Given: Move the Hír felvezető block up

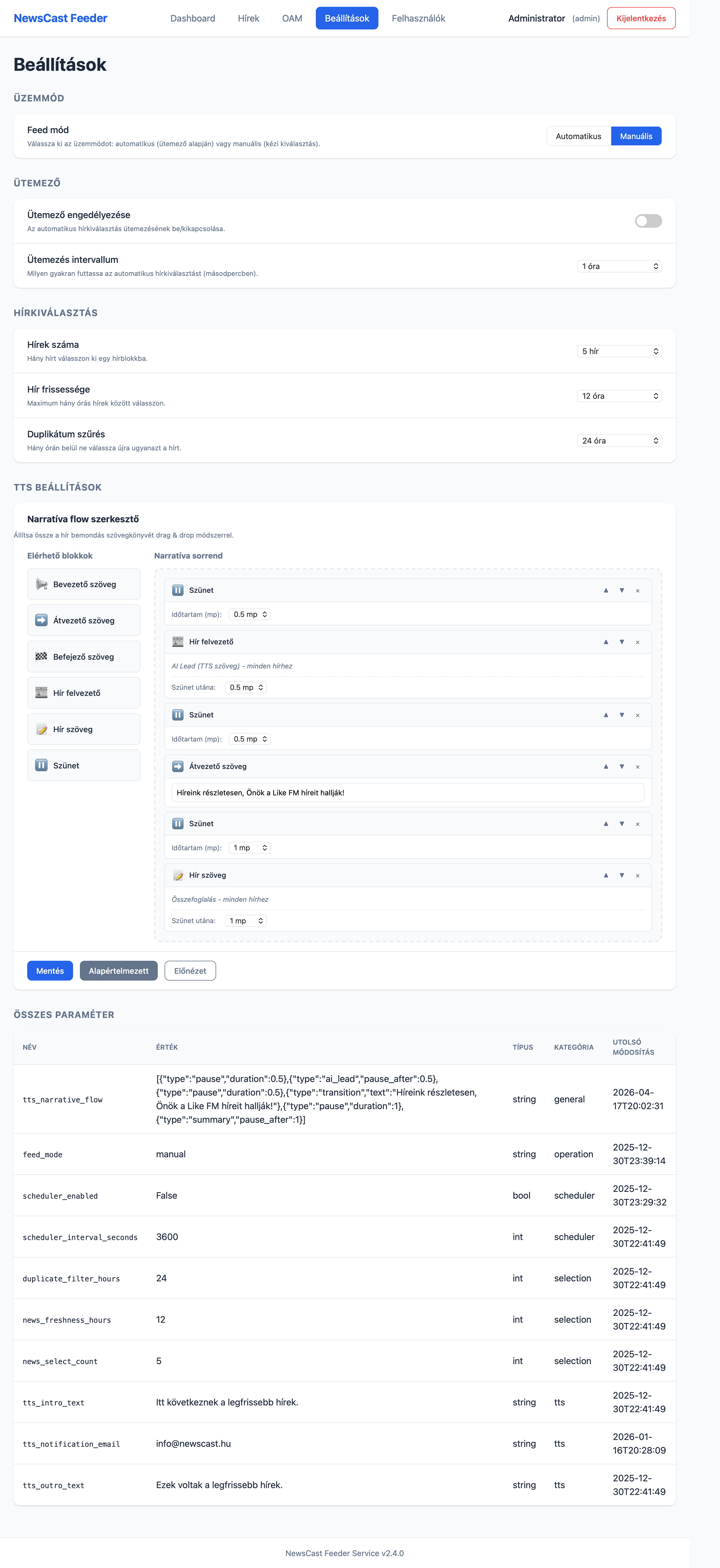Looking at the screenshot, I should click(606, 642).
